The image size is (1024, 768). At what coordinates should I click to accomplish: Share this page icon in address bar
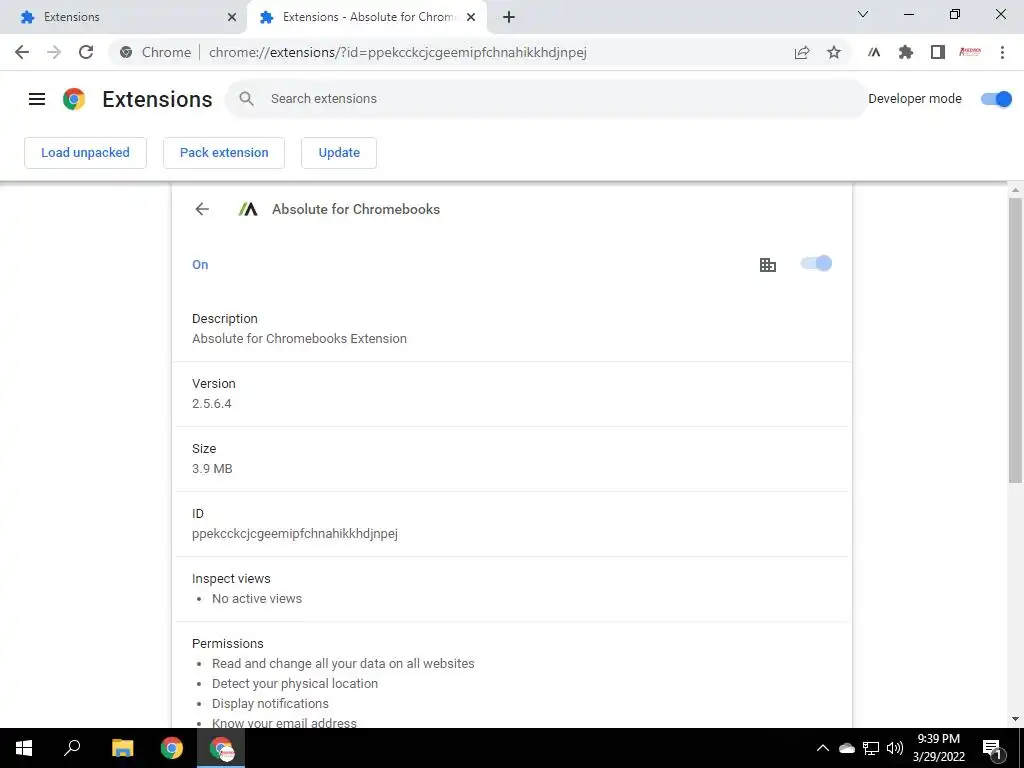tap(802, 52)
